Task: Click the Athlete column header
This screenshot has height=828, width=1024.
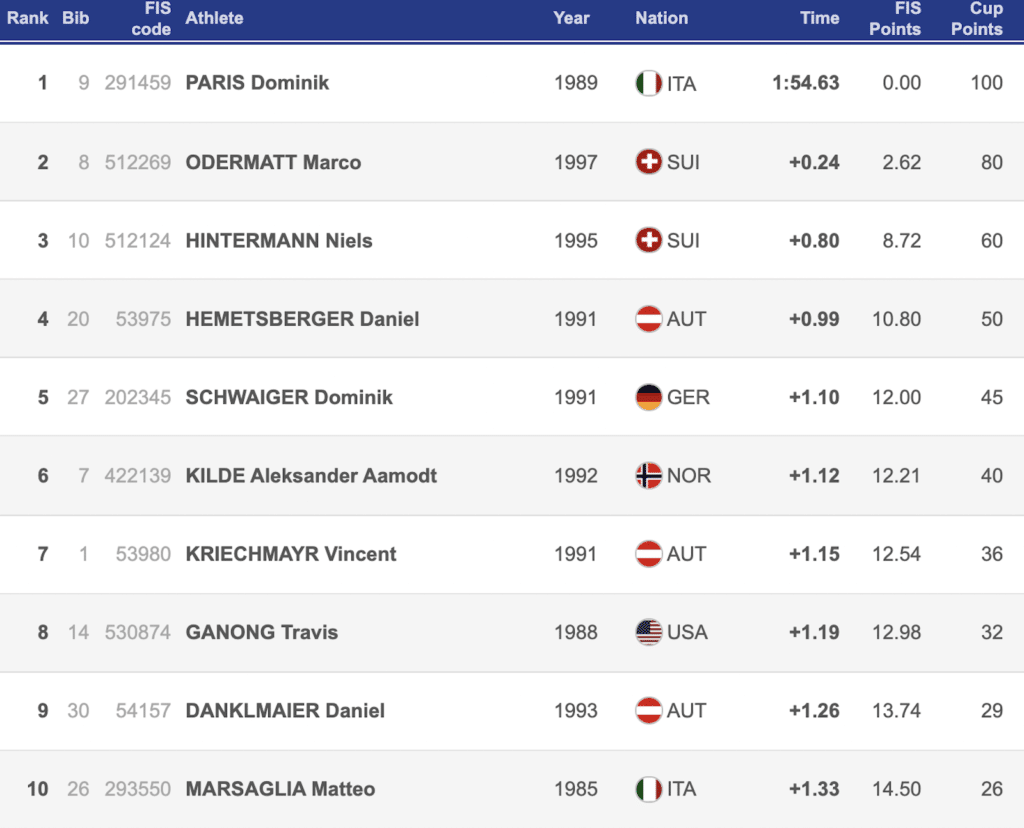Action: pos(214,18)
